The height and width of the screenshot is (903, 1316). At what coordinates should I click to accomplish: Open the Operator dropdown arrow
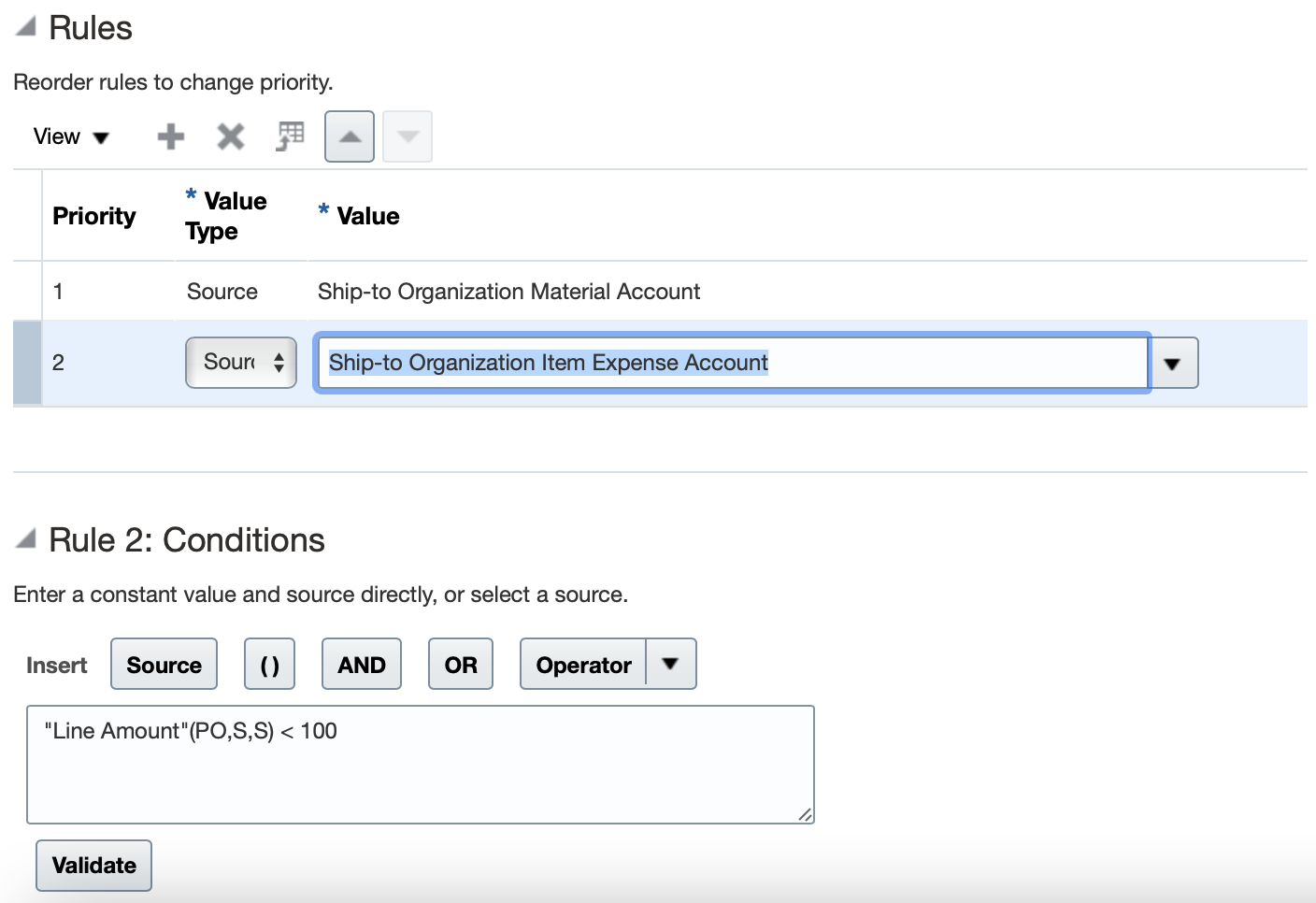[x=670, y=664]
